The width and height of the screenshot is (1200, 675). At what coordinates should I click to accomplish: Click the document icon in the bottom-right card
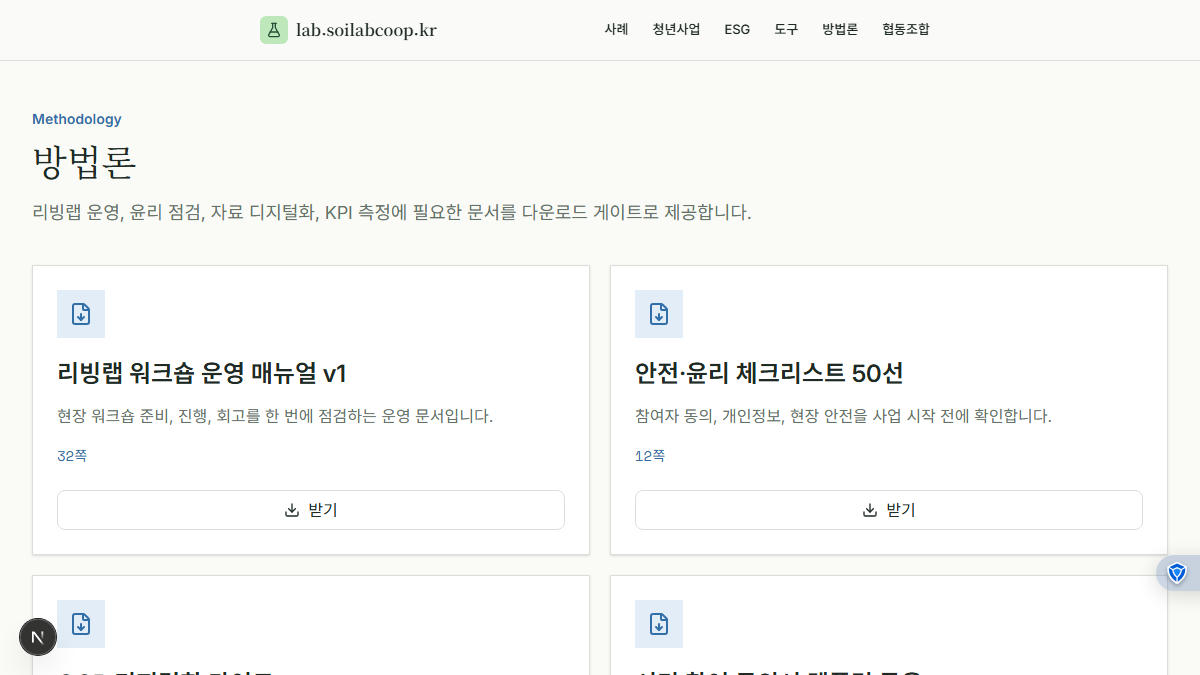[x=659, y=624]
